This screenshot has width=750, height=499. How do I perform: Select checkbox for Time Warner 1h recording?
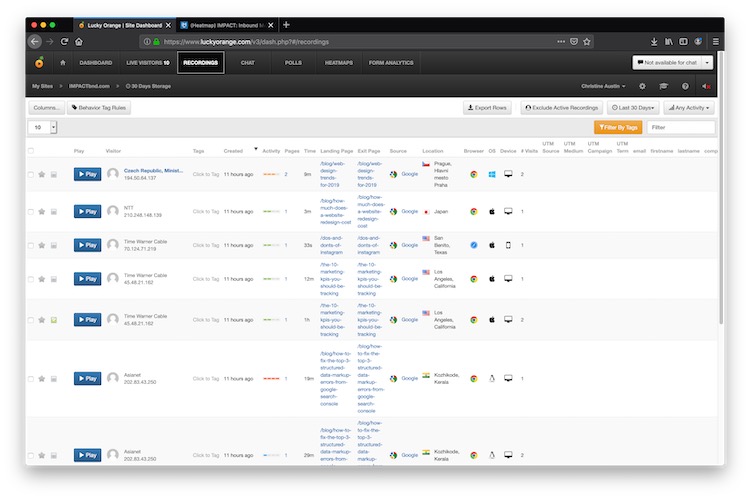pyautogui.click(x=31, y=320)
